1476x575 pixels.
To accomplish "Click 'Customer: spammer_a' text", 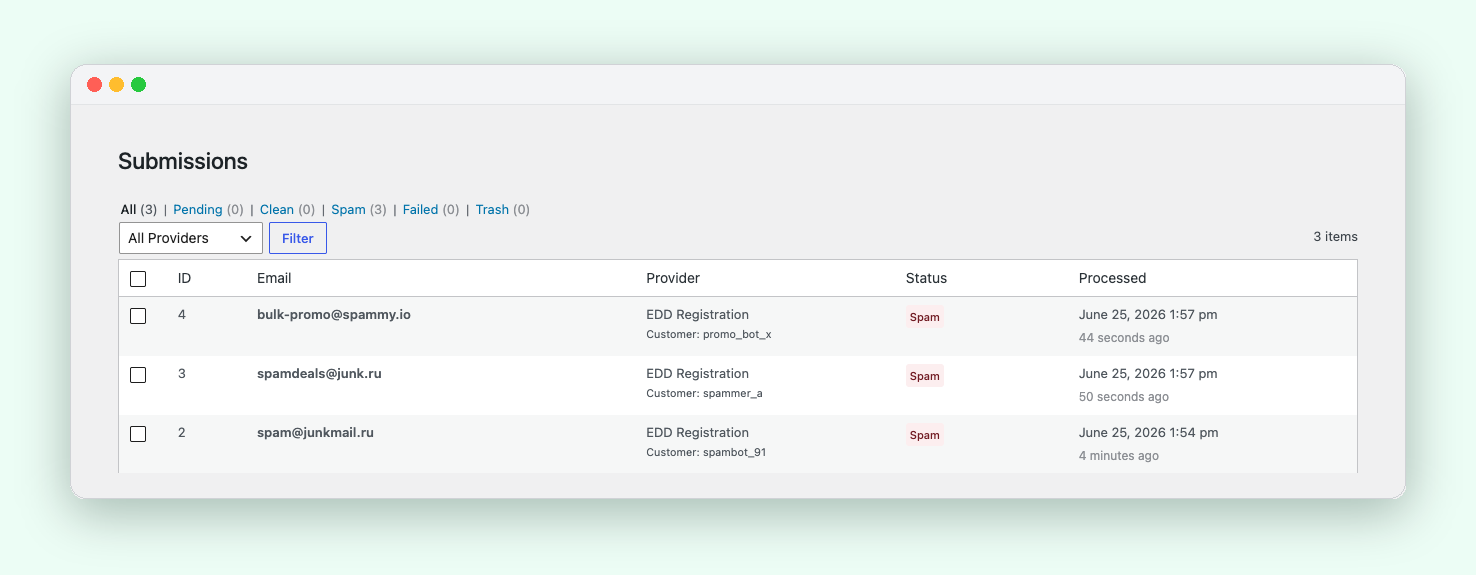I will [x=704, y=393].
